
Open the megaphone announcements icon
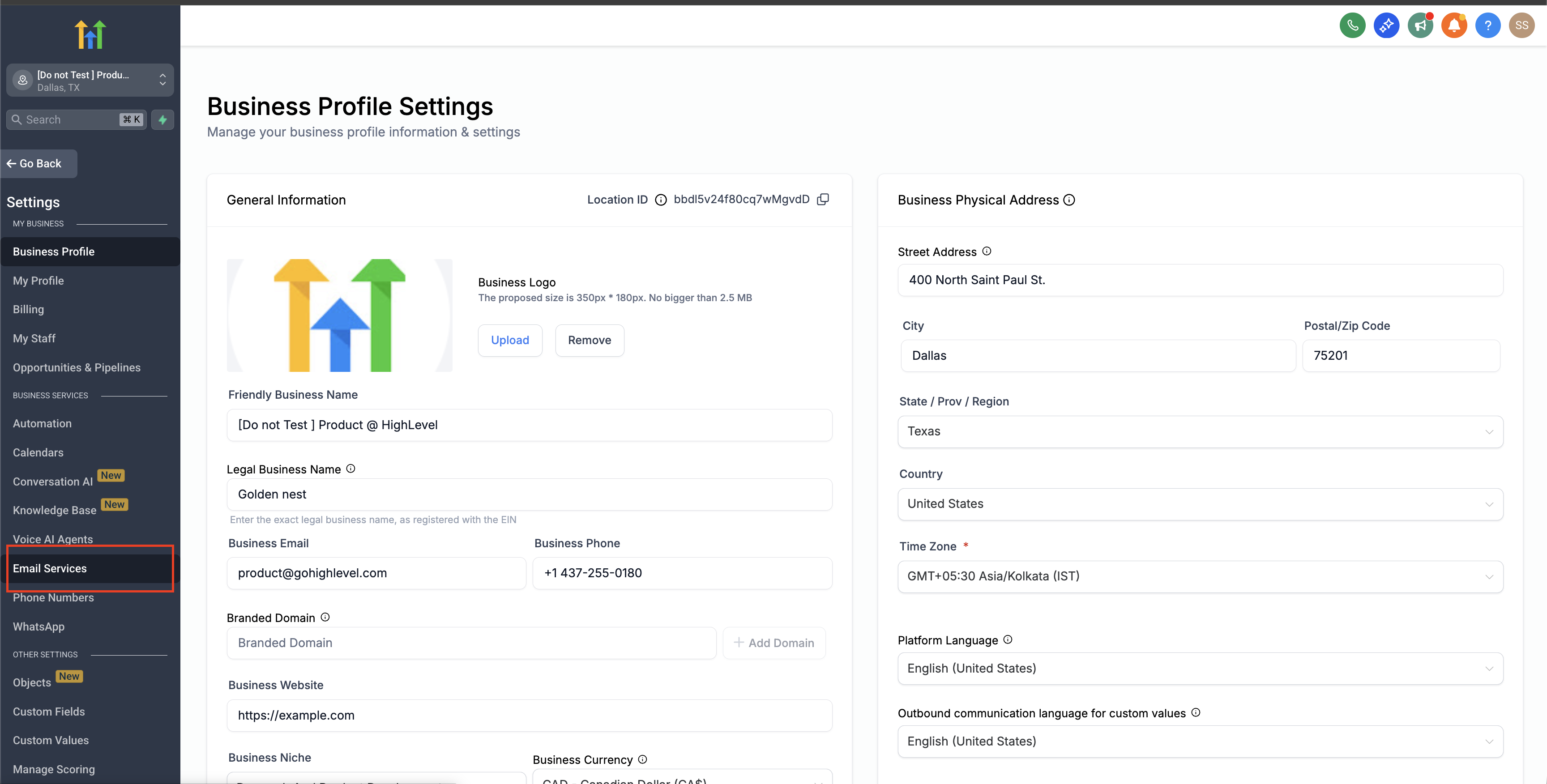(x=1420, y=25)
